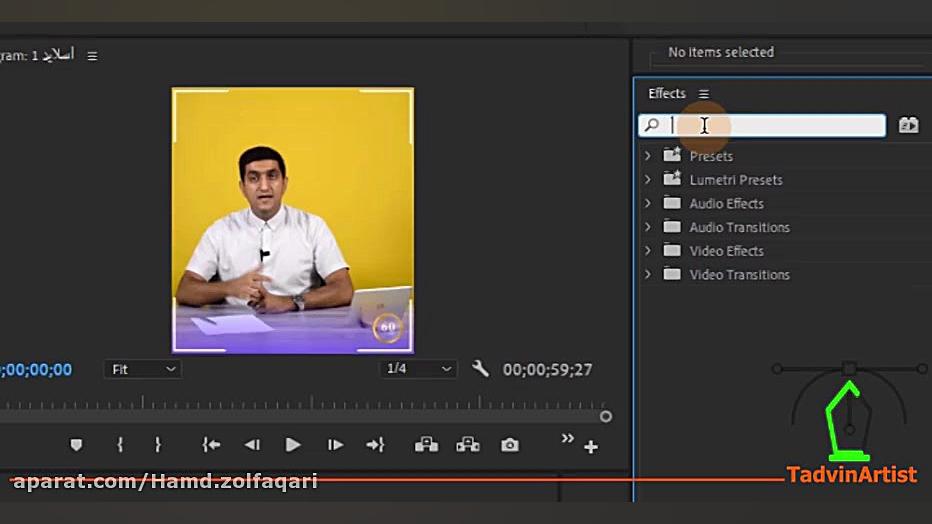Click the Mark In bracket button
The height and width of the screenshot is (524, 932).
pos(120,445)
